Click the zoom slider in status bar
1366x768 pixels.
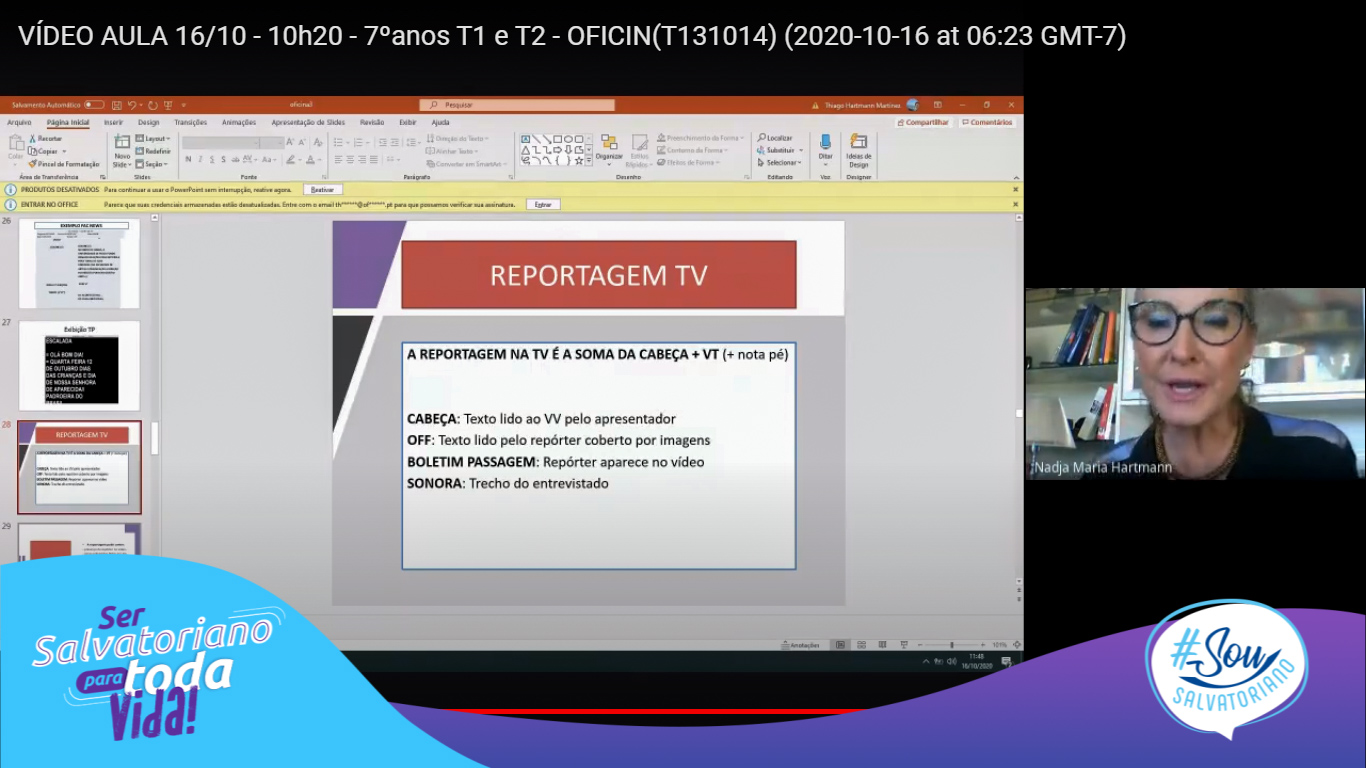tap(952, 645)
